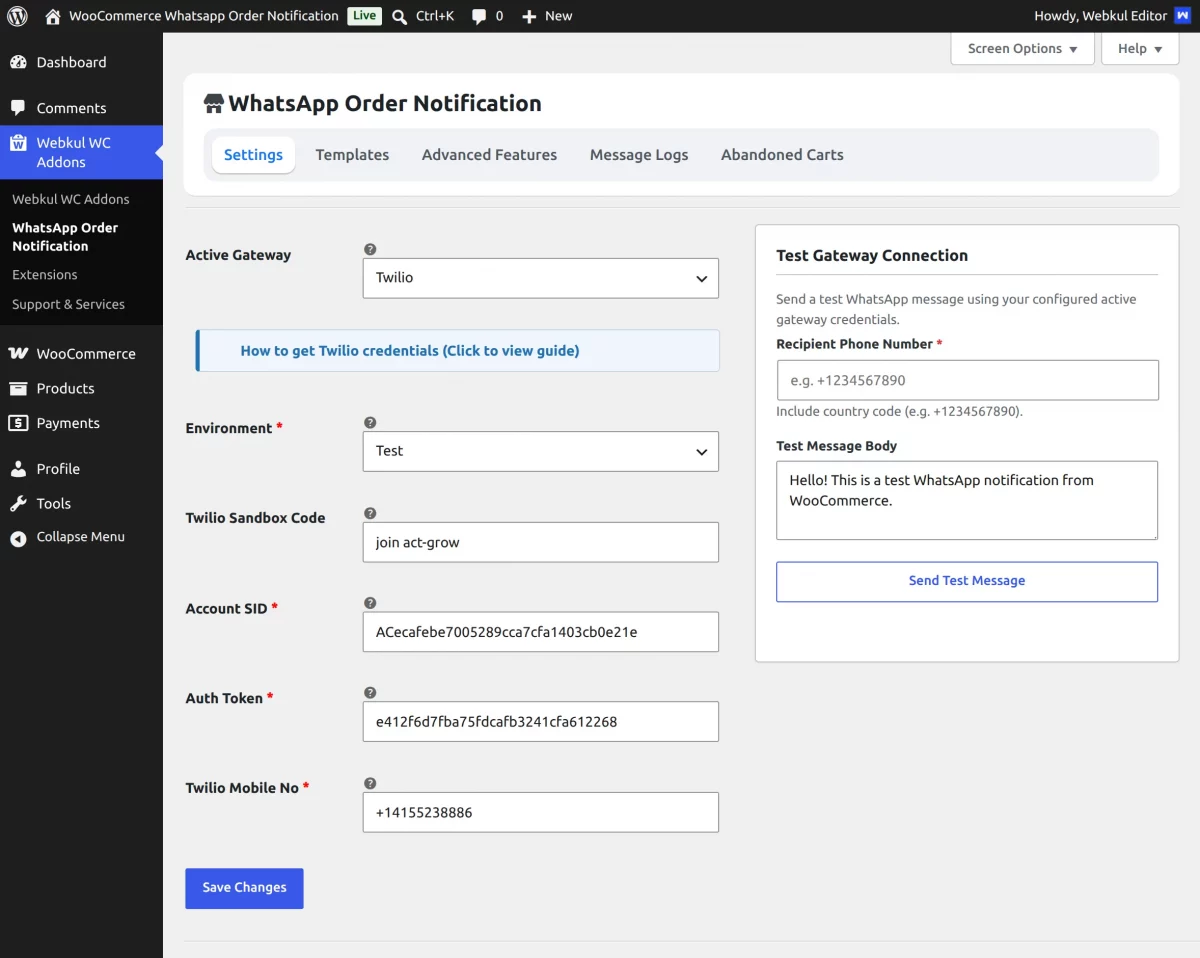Viewport: 1200px width, 958px height.
Task: Click the home icon beside site name
Action: pyautogui.click(x=53, y=16)
